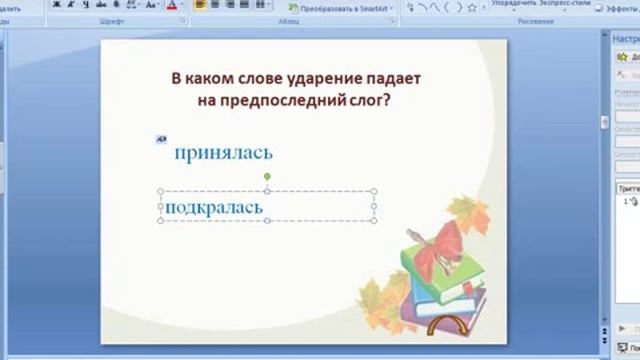The image size is (640, 360).
Task: Open second animation property field
Action: [x=627, y=141]
